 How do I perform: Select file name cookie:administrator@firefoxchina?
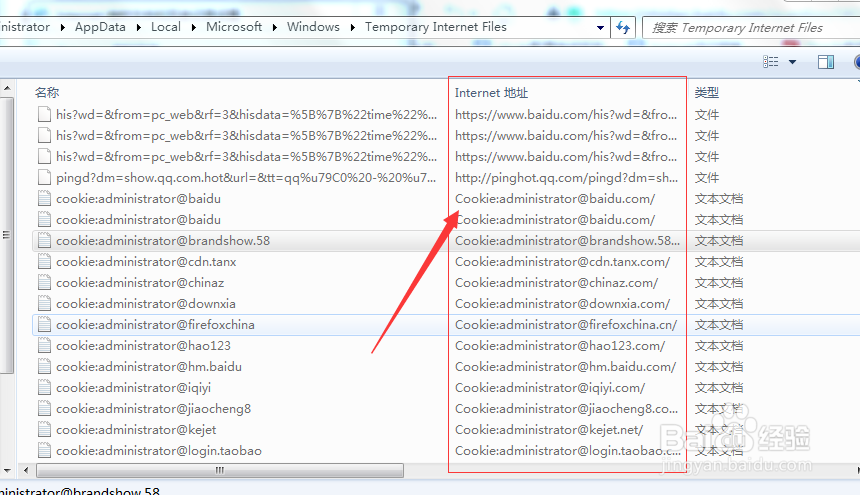click(155, 325)
